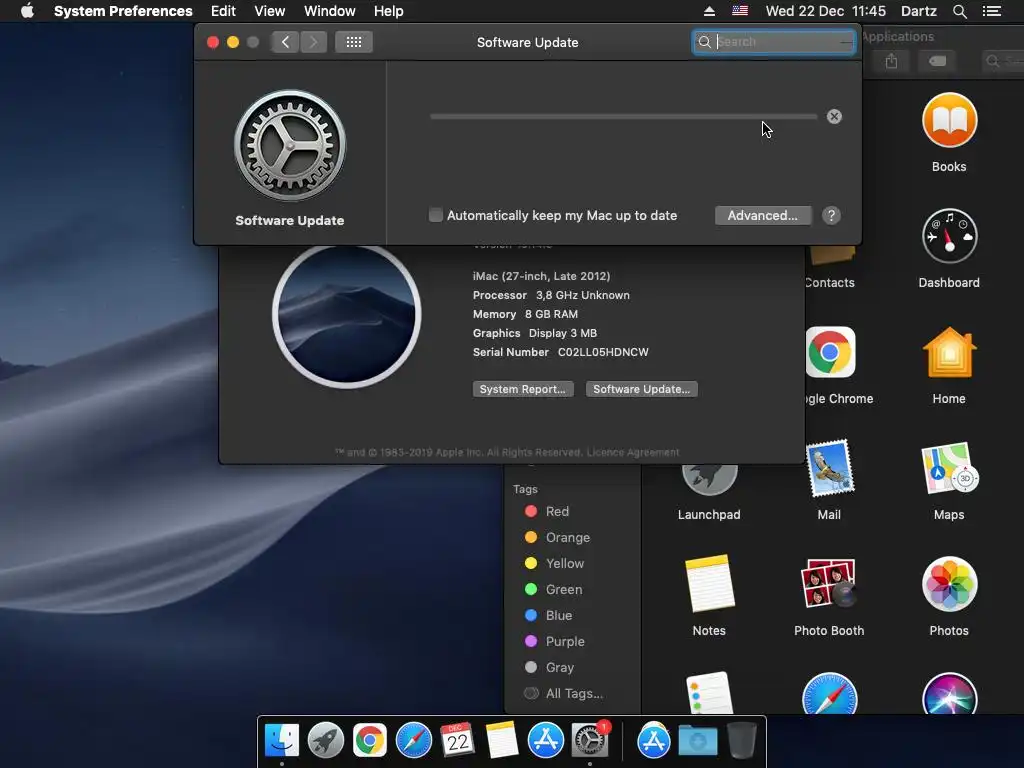This screenshot has width=1024, height=768.
Task: Open the View menu
Action: tap(270, 11)
